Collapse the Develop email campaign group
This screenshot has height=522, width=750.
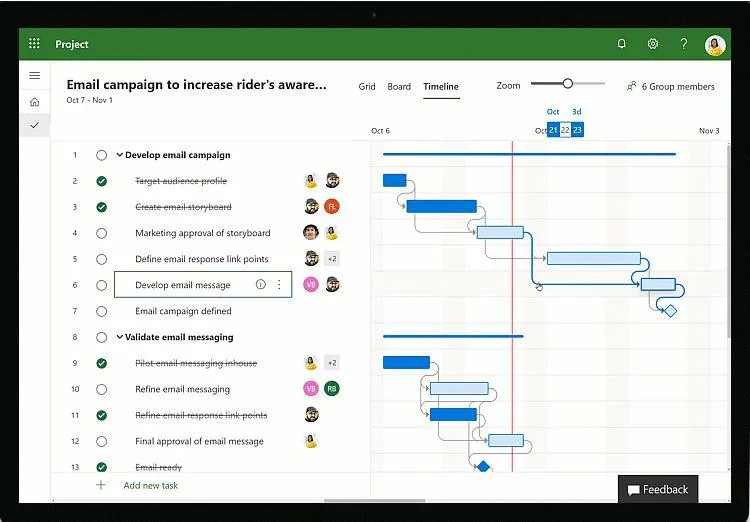[120, 155]
